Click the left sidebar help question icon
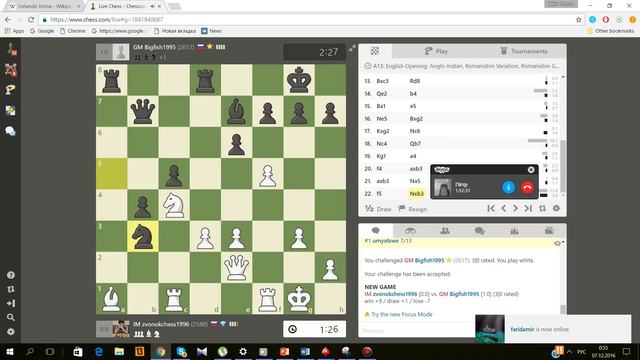 point(11,275)
